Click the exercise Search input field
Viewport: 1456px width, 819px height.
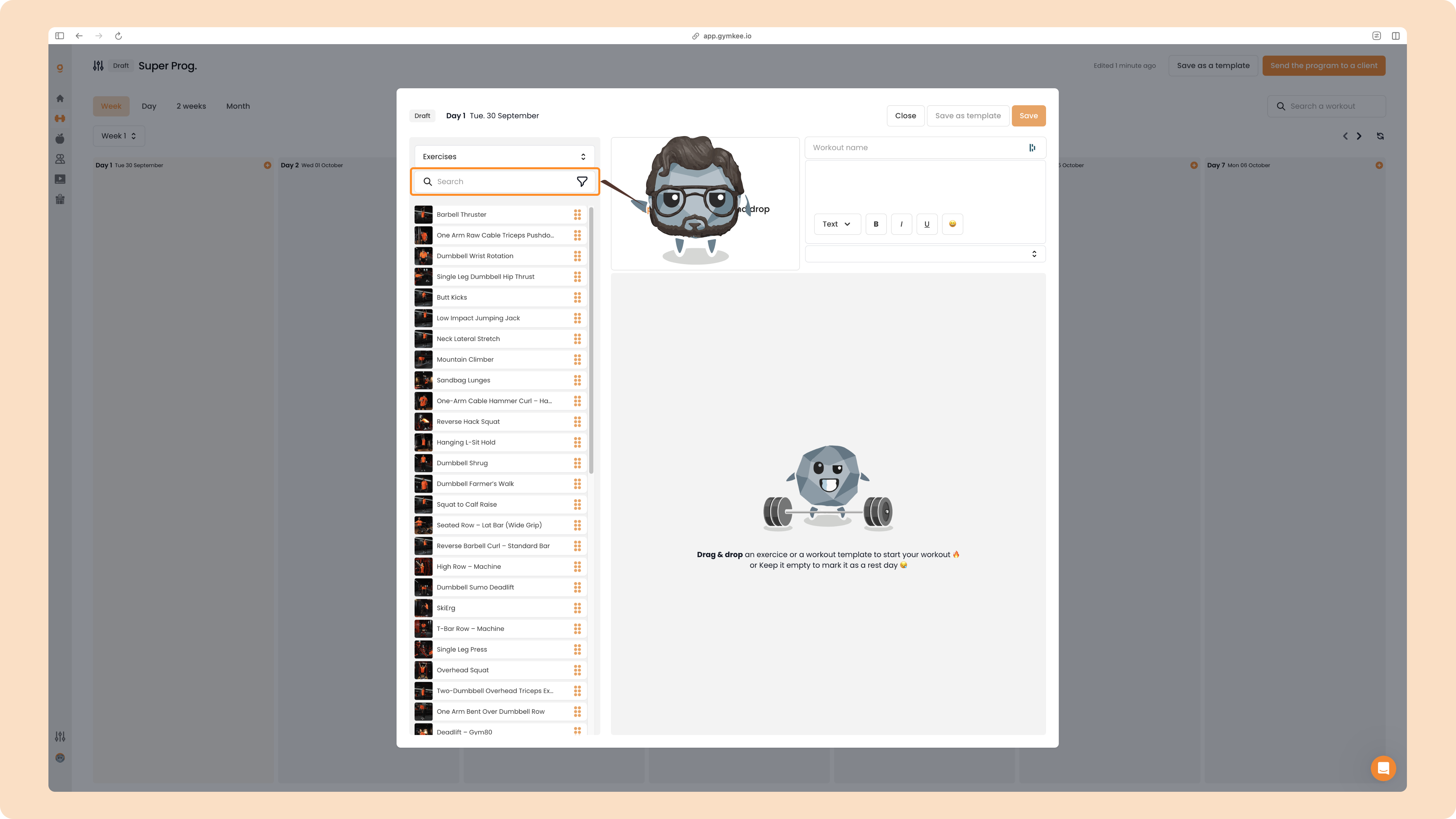pos(505,182)
